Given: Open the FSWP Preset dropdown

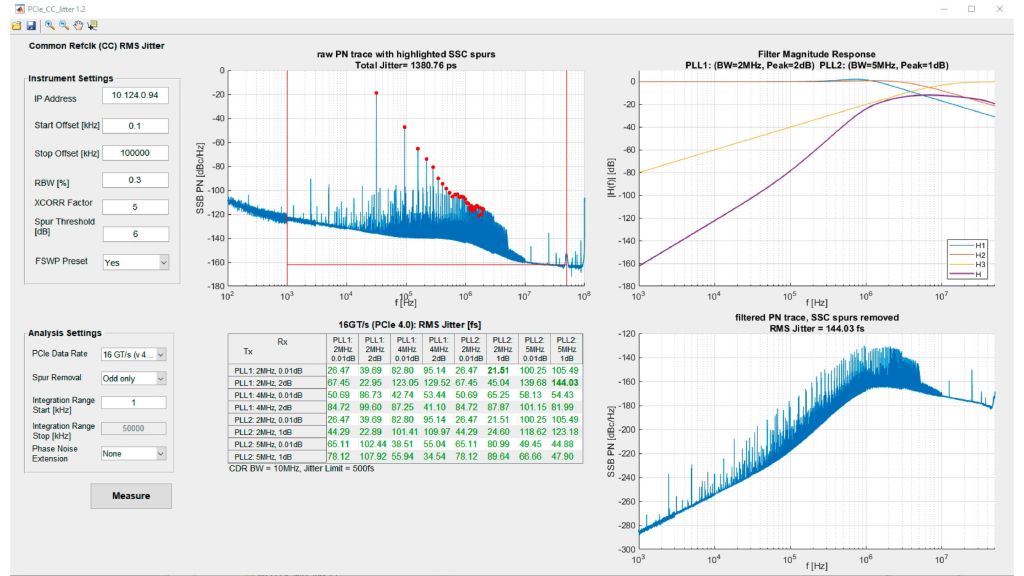Looking at the screenshot, I should coord(135,262).
